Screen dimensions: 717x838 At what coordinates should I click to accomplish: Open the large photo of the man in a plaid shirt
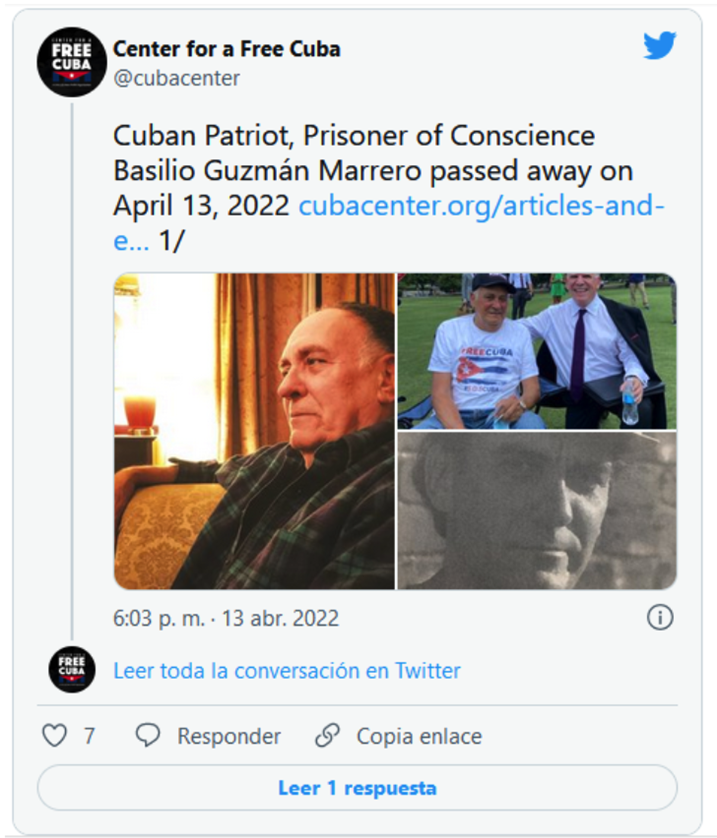click(x=254, y=431)
